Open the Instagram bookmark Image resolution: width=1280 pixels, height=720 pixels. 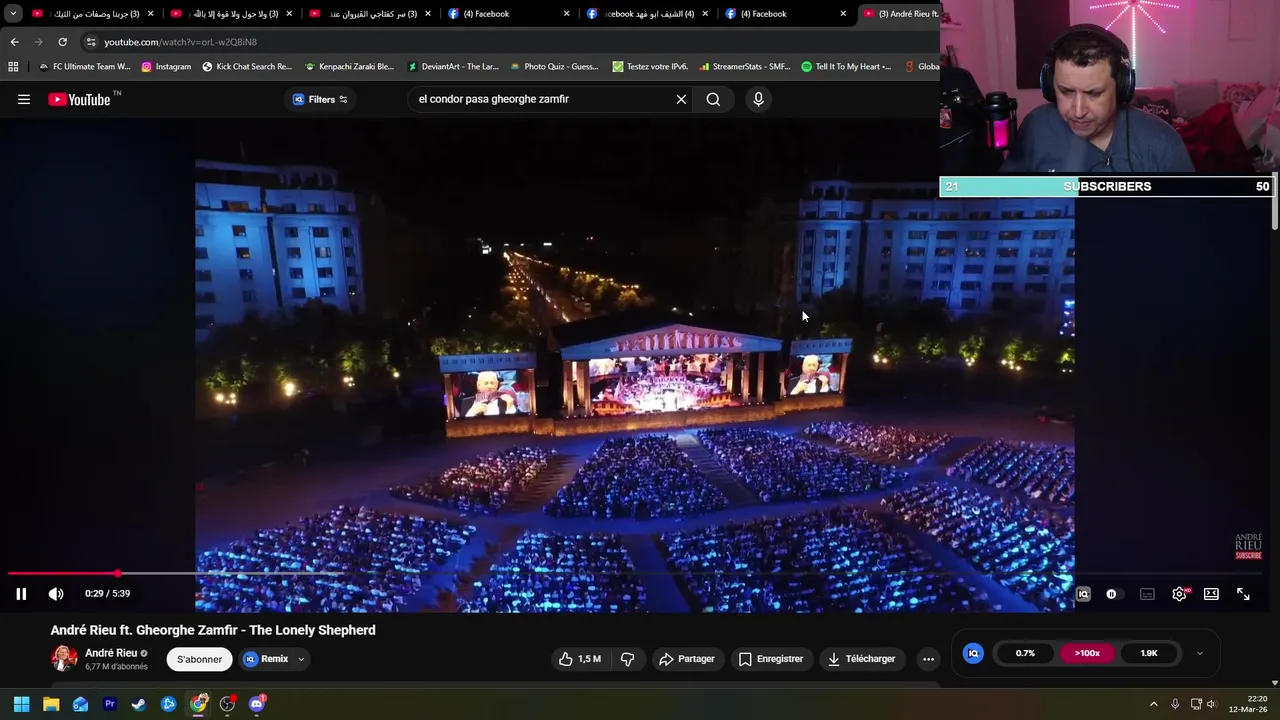[x=166, y=67]
